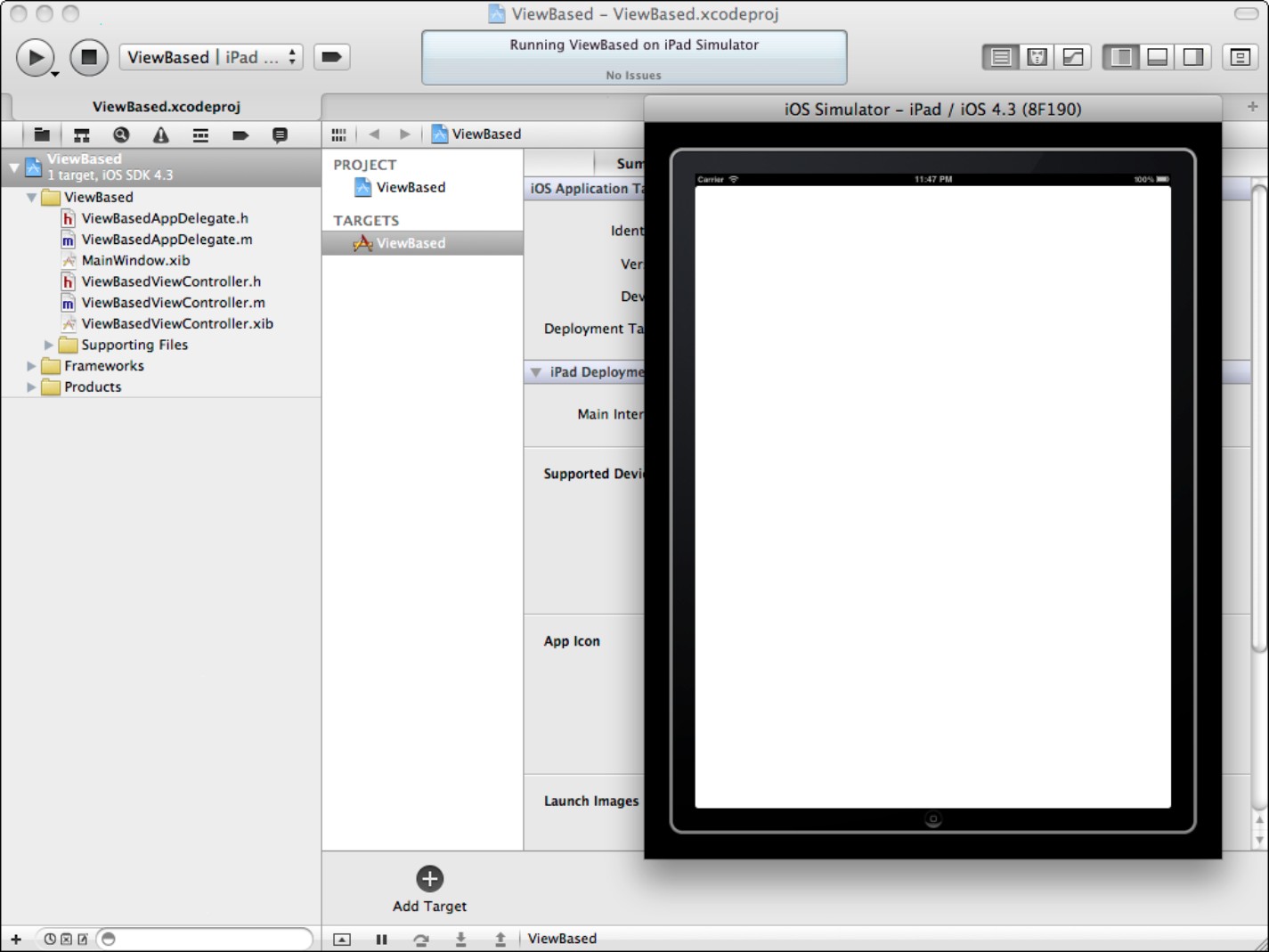Expand the Products group
Screen dimensions: 1269x952
32,387
